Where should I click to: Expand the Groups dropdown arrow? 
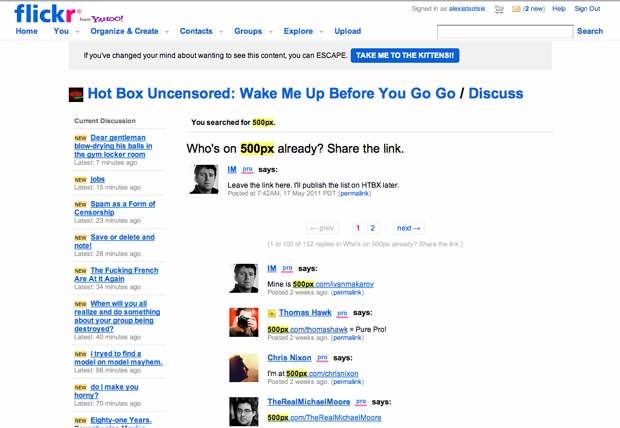[270, 32]
